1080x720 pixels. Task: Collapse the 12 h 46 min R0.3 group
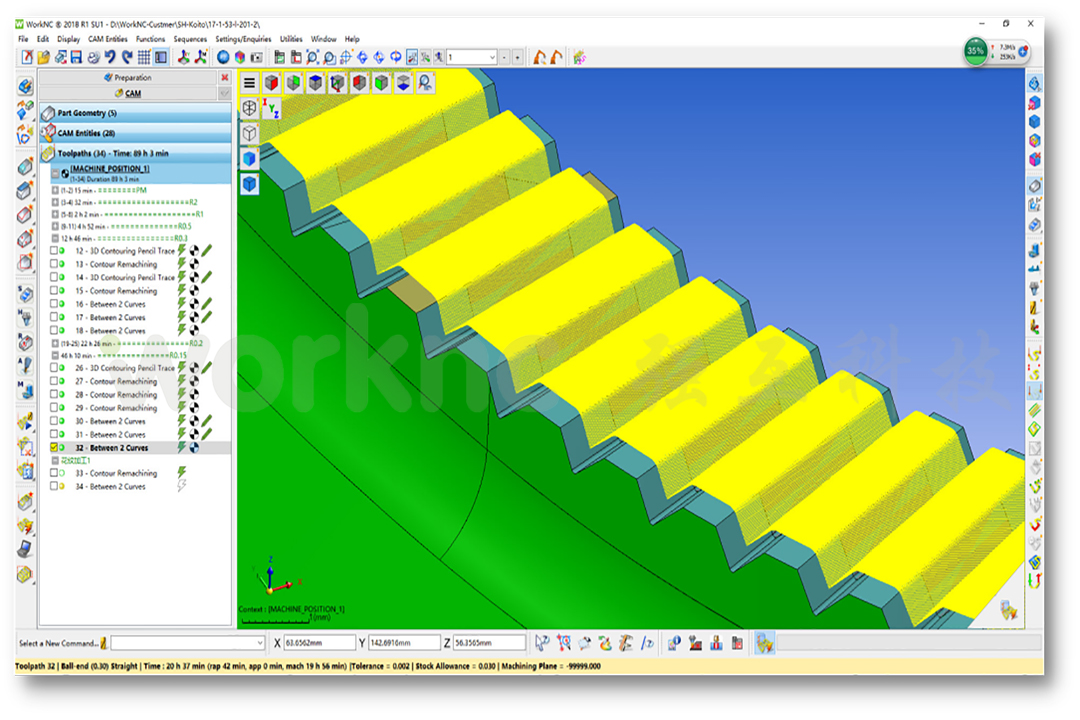point(56,238)
